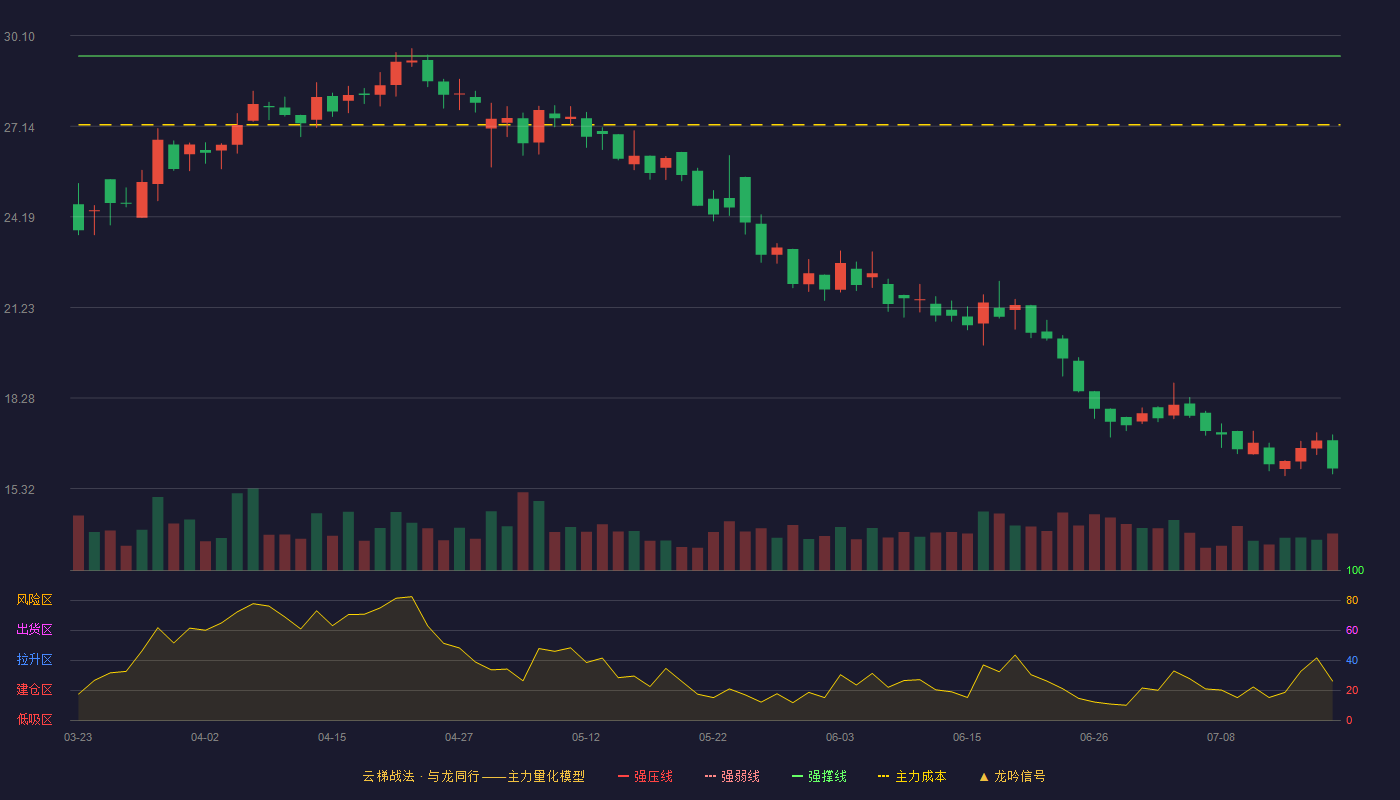Toggle the 强弱线 legend item

[732, 776]
